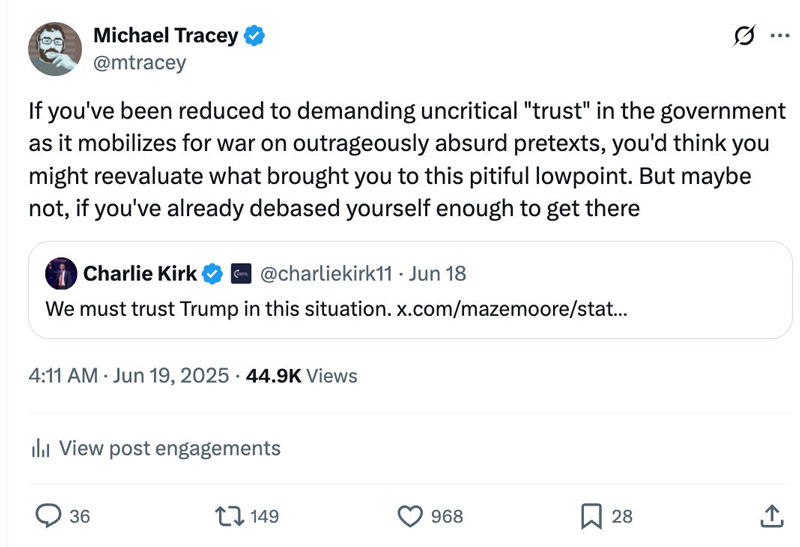Image resolution: width=800 pixels, height=547 pixels.
Task: Click the reply speech bubble icon
Action: (x=50, y=516)
